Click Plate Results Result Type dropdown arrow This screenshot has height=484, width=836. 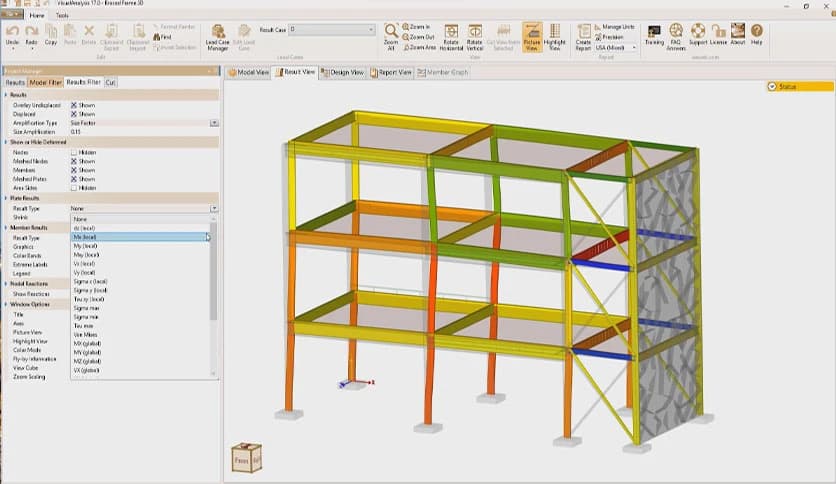tap(214, 208)
